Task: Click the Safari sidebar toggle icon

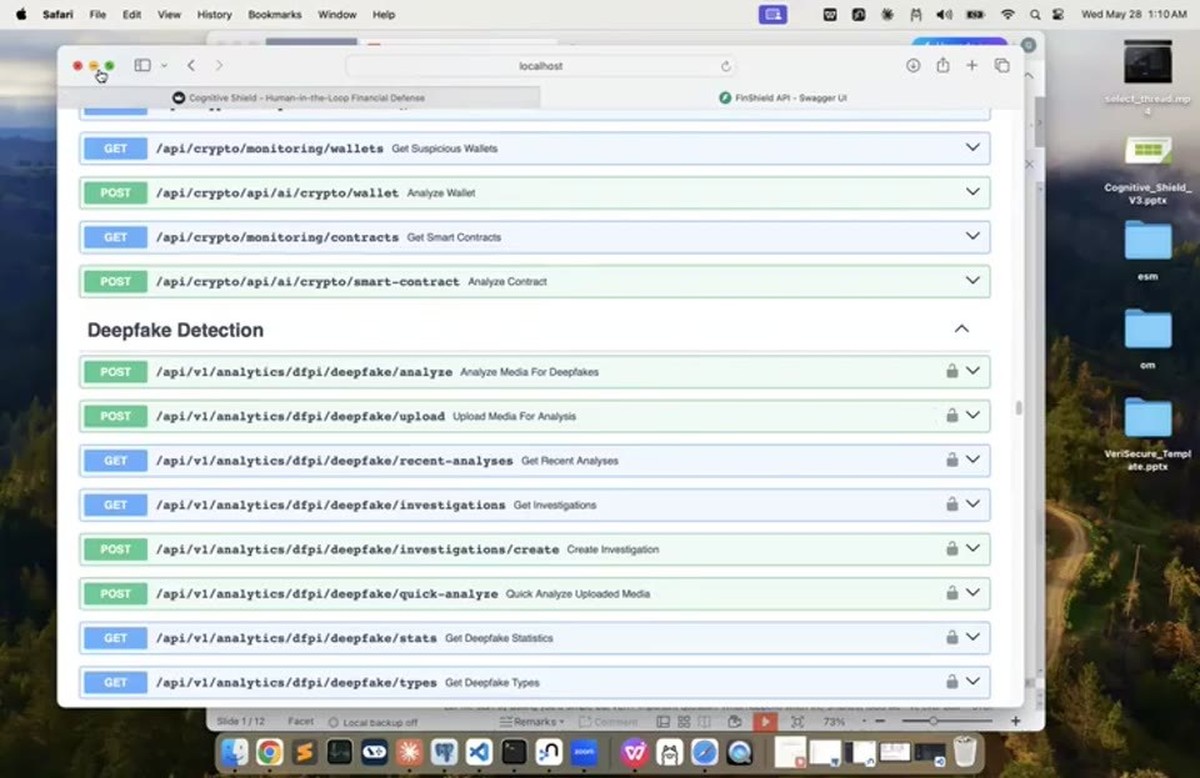Action: (x=143, y=65)
